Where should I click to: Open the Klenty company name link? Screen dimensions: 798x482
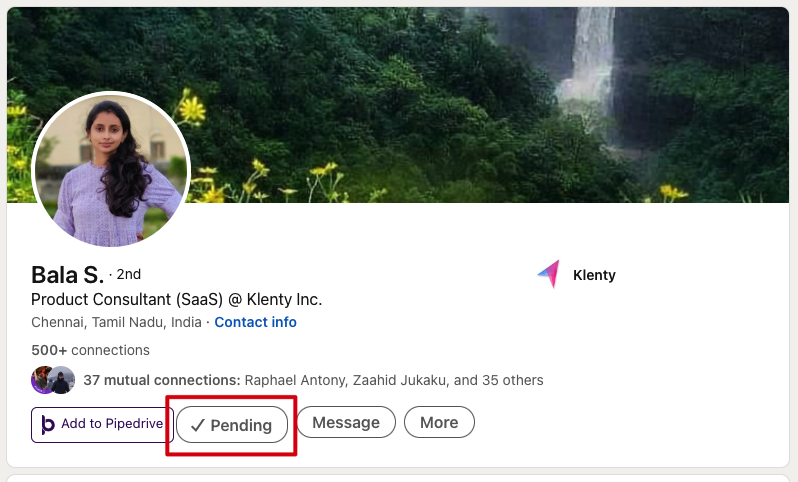594,275
